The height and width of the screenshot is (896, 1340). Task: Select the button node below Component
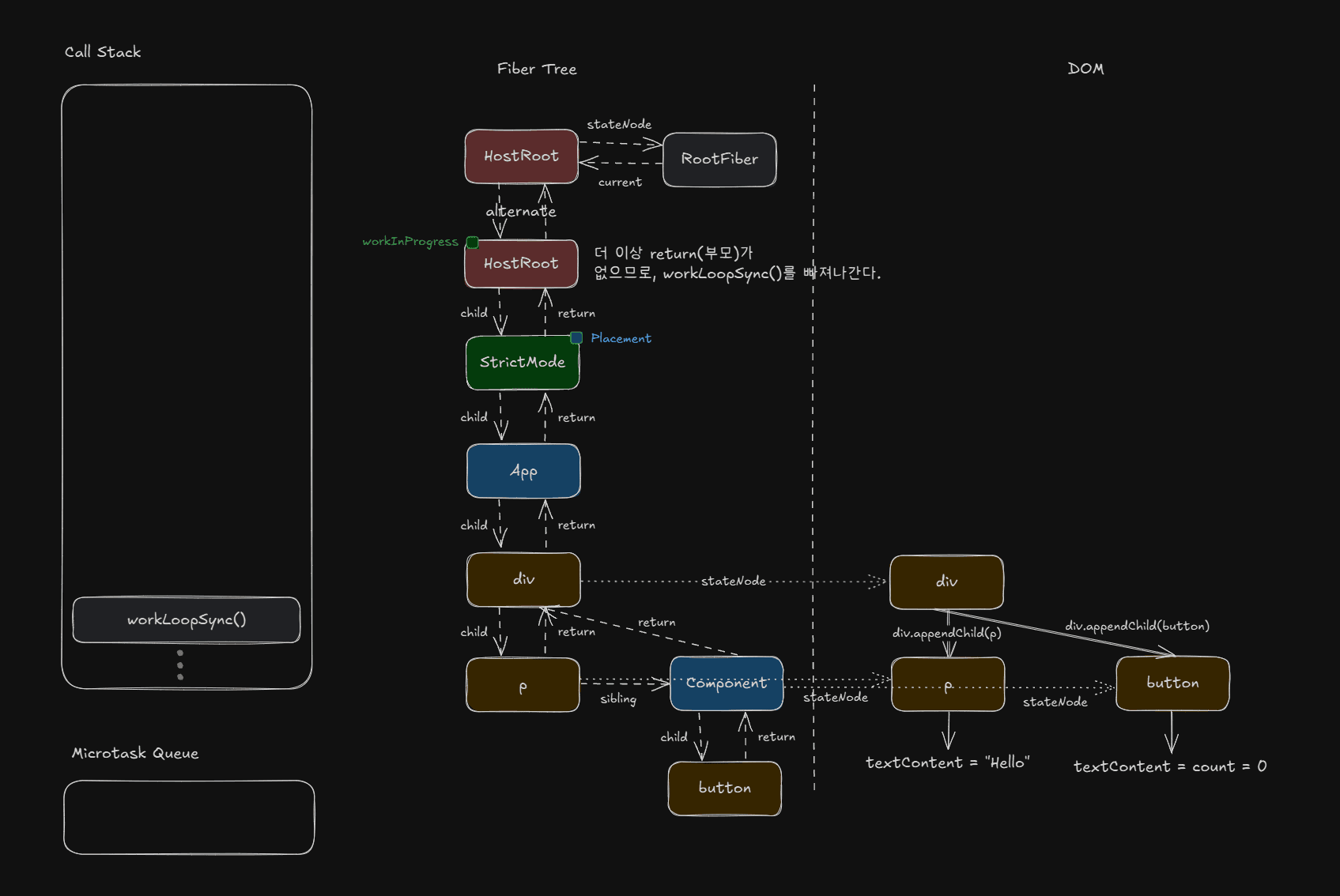(x=725, y=789)
